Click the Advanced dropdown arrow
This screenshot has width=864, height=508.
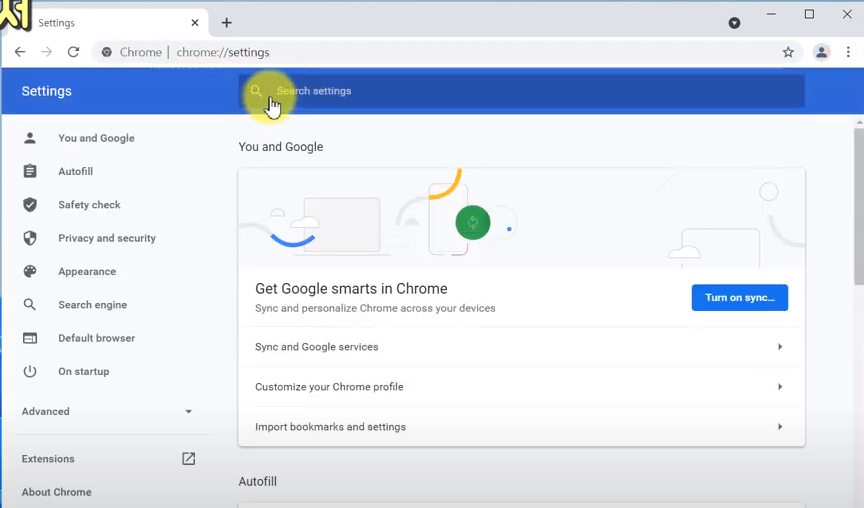coord(188,412)
